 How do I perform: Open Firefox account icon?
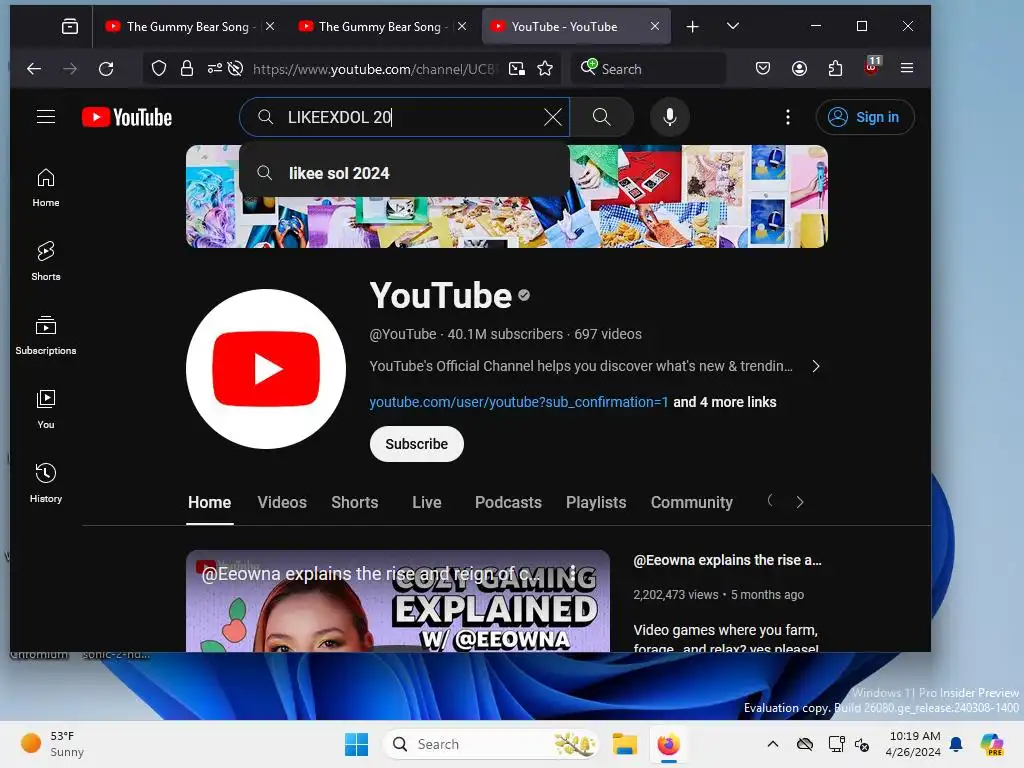pyautogui.click(x=799, y=68)
